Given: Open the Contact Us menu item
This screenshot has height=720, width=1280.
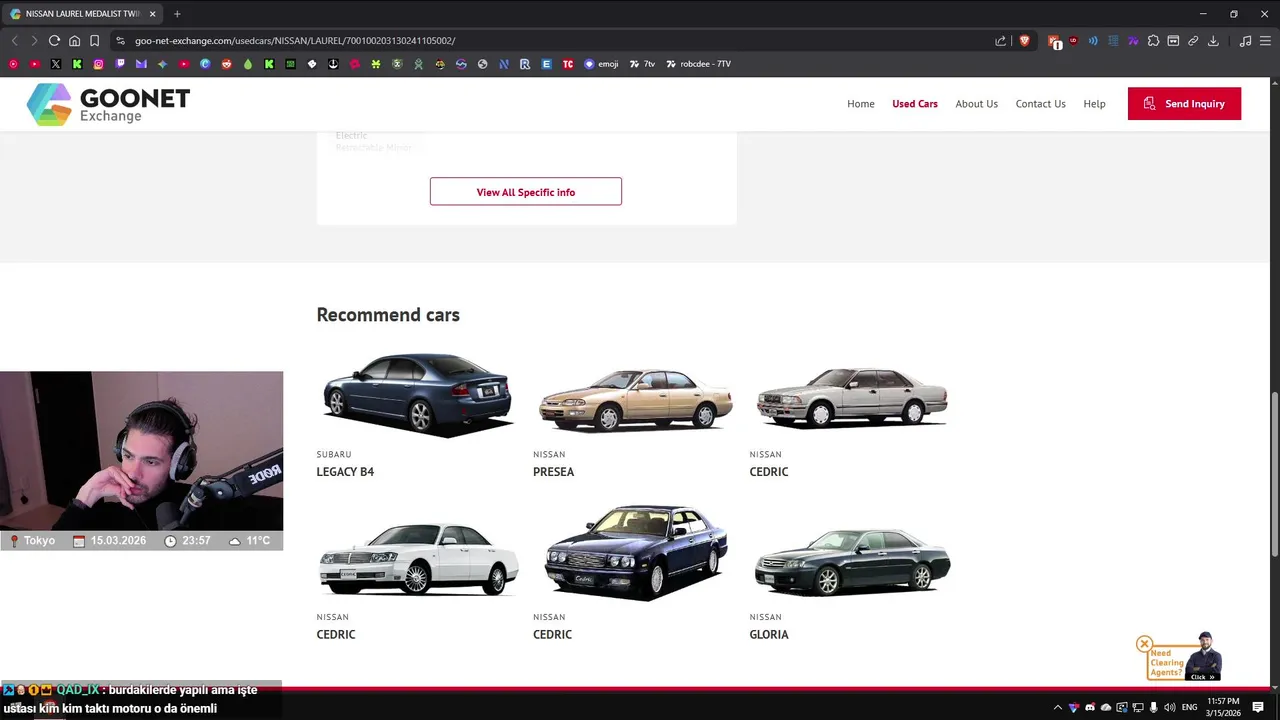Looking at the screenshot, I should point(1040,104).
